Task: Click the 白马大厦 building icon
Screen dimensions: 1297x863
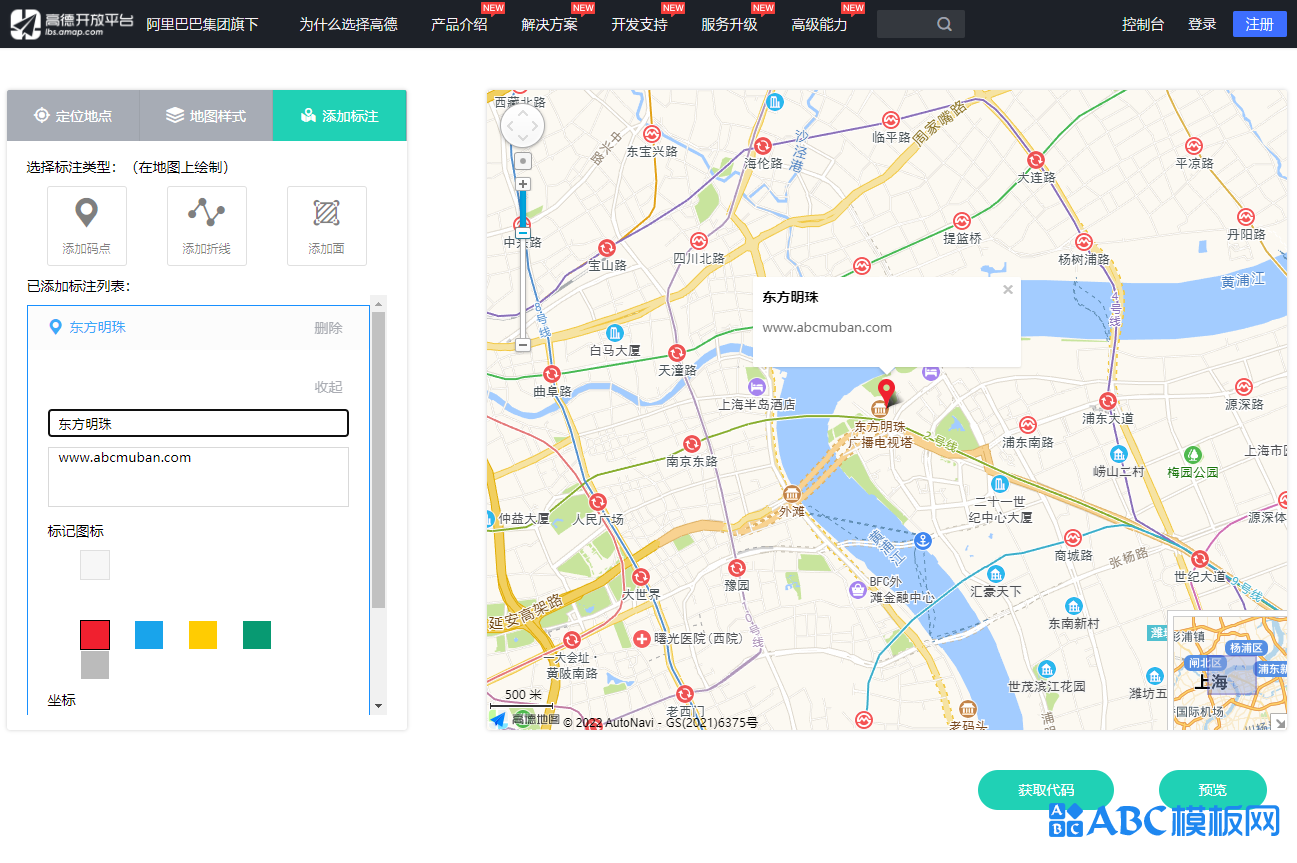Action: tap(615, 332)
